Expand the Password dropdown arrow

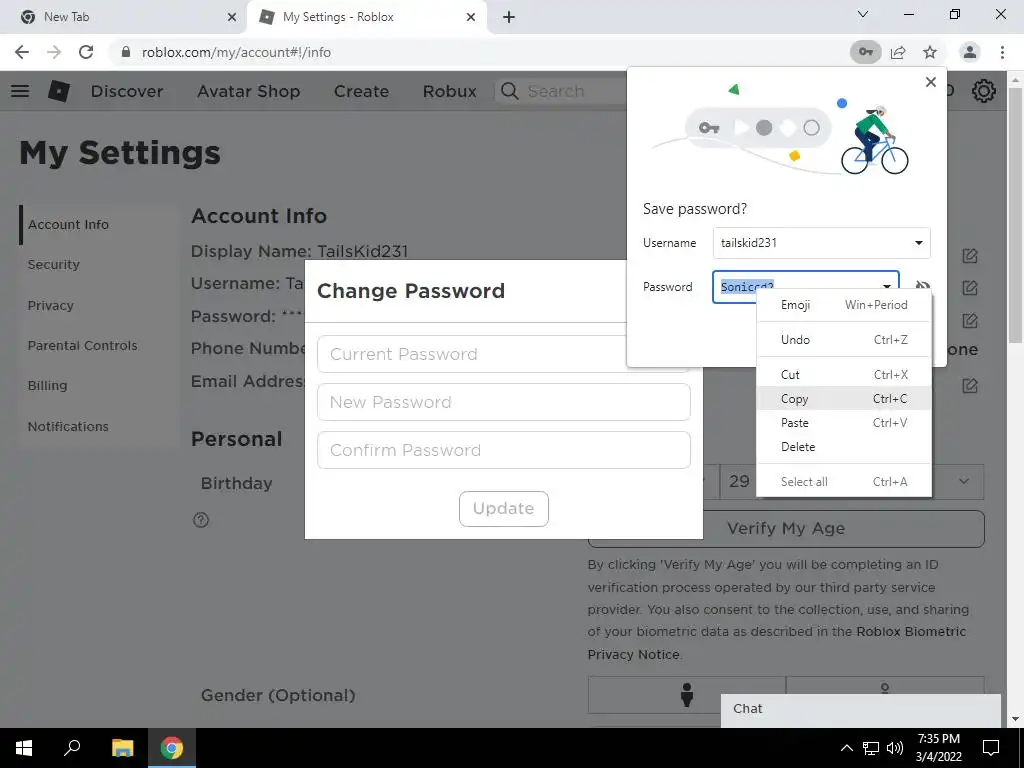click(x=887, y=286)
